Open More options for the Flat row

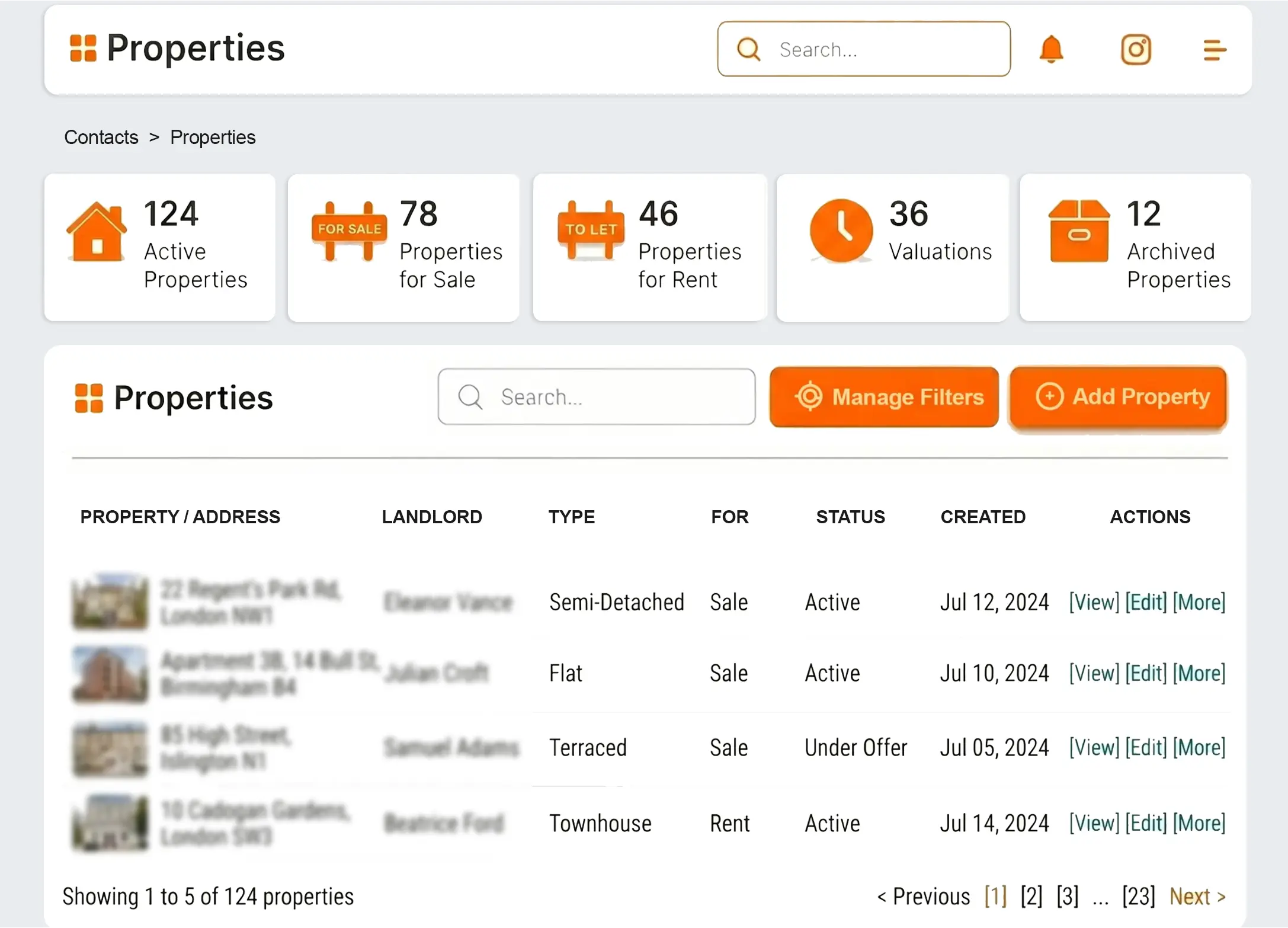[1199, 673]
